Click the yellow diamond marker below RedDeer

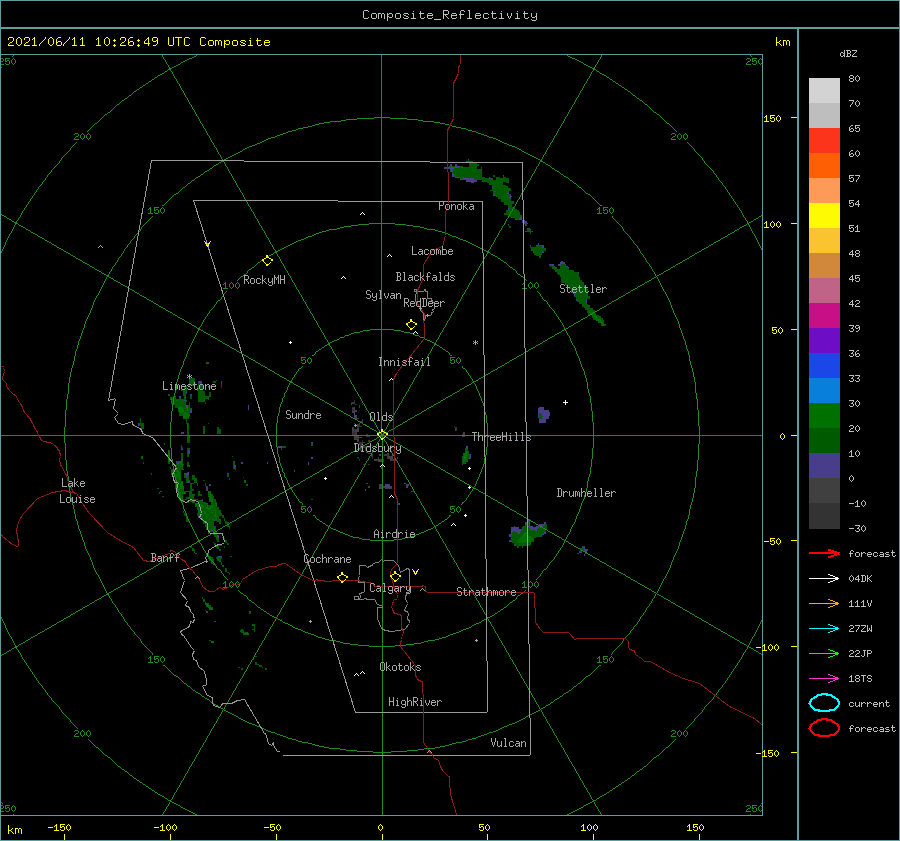click(412, 325)
